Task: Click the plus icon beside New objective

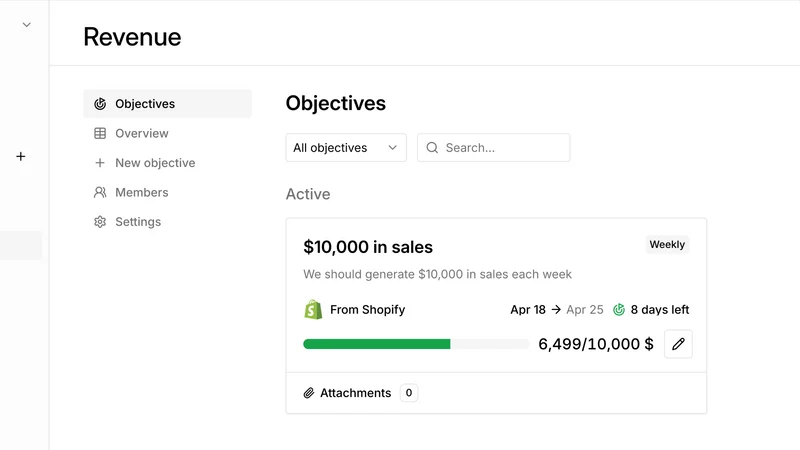Action: [x=100, y=163]
